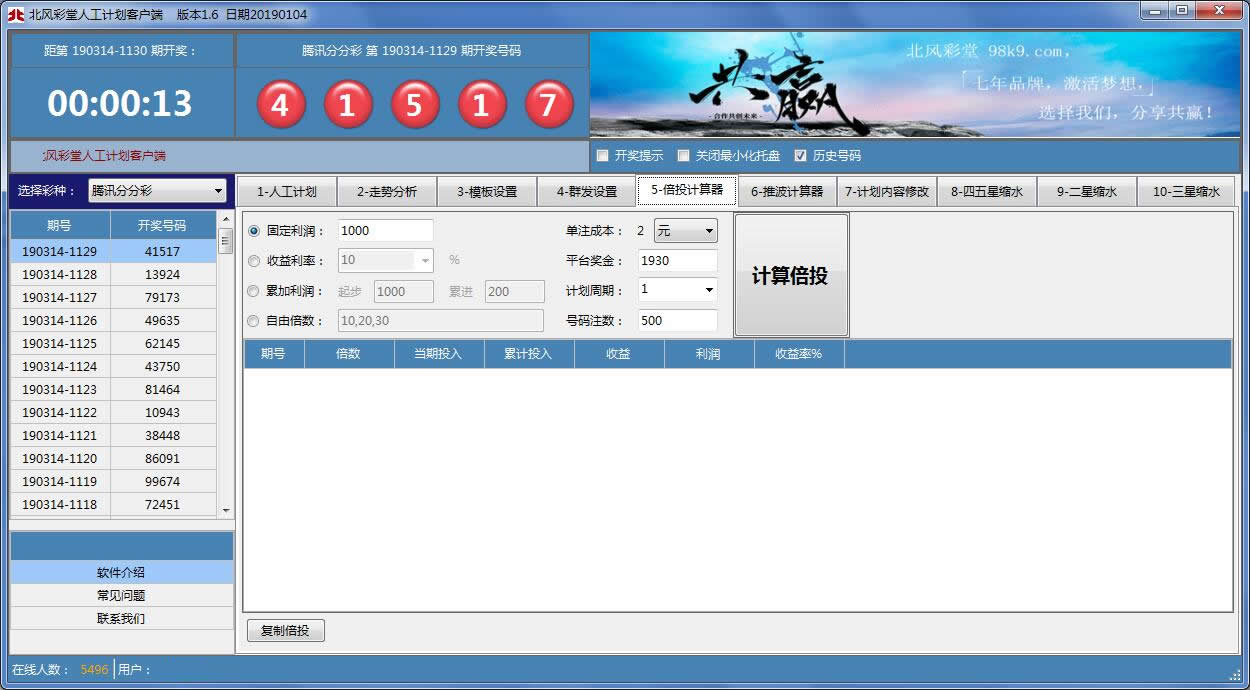Select row 190314-1126 in history list
This screenshot has height=690, width=1250.
pyautogui.click(x=113, y=321)
